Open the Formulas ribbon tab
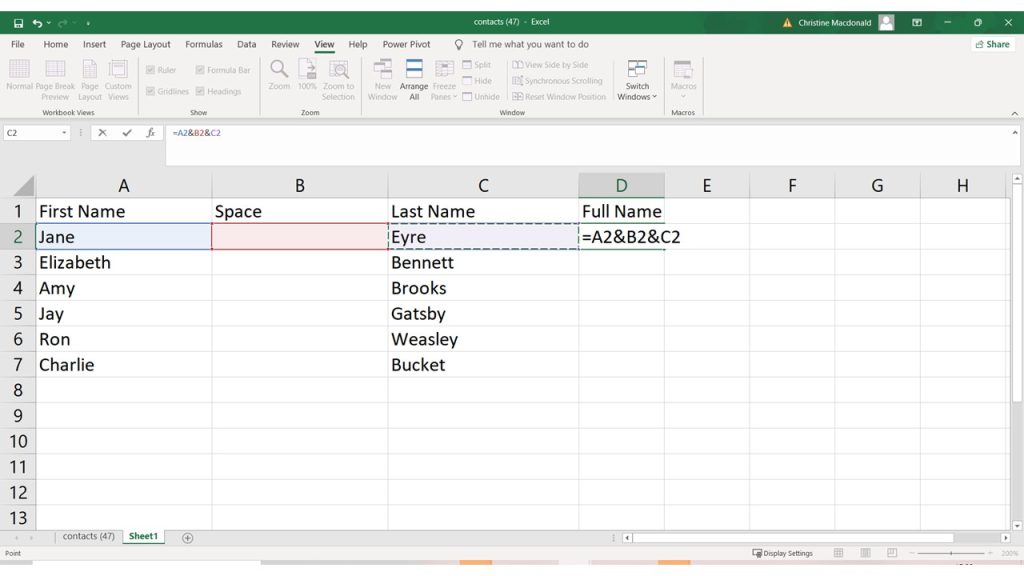 pos(204,44)
